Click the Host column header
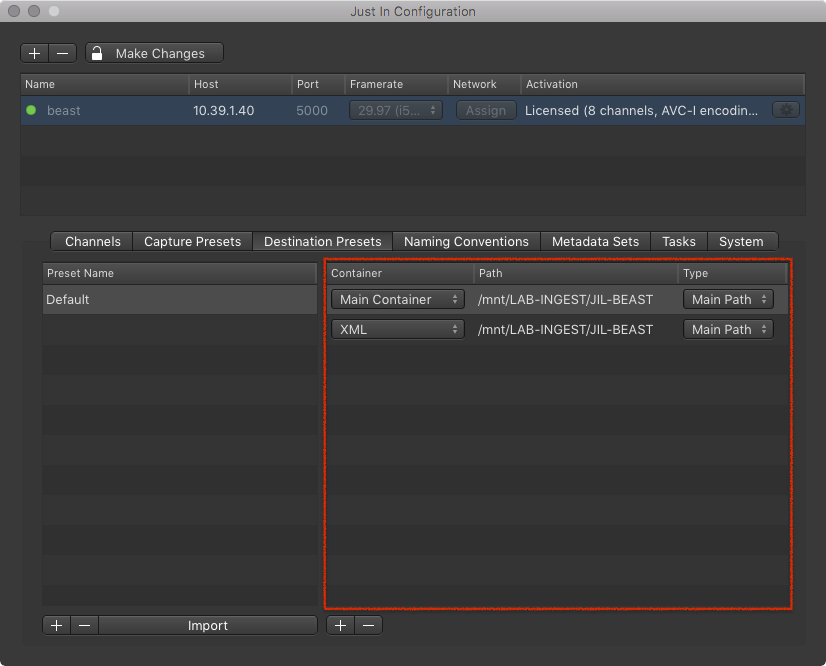This screenshot has height=666, width=826. pyautogui.click(x=240, y=84)
